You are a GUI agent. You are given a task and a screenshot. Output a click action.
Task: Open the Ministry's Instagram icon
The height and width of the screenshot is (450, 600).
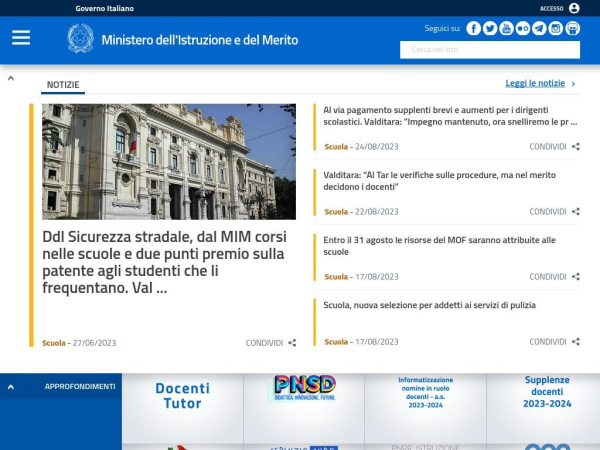tap(556, 28)
